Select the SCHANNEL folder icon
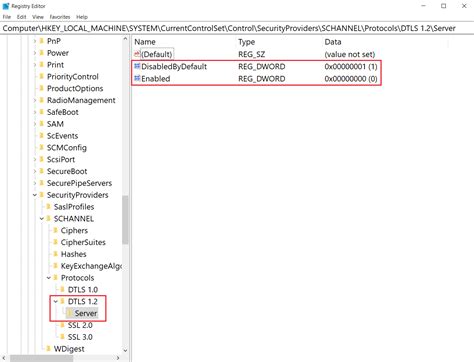 pos(49,218)
